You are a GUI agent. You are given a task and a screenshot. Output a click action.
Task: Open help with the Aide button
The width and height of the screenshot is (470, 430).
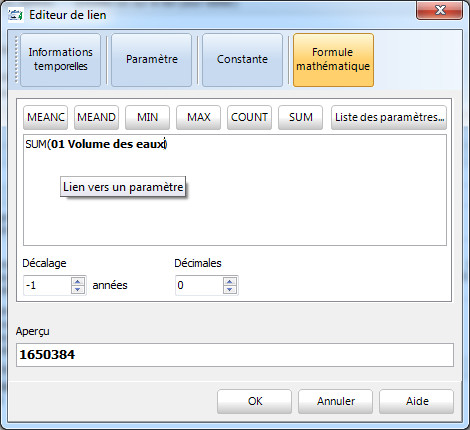click(x=417, y=401)
